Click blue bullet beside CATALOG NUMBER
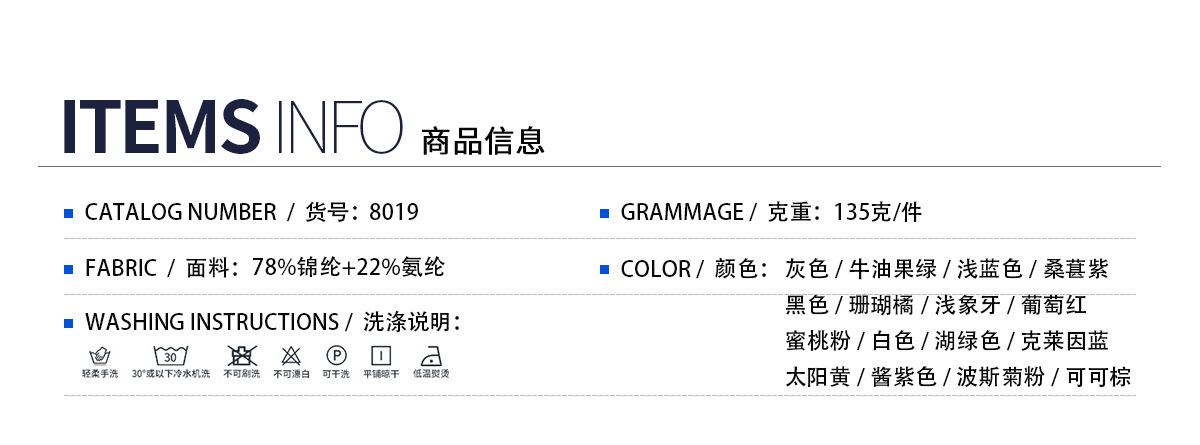Screen dimensions: 1200x445 tap(69, 213)
